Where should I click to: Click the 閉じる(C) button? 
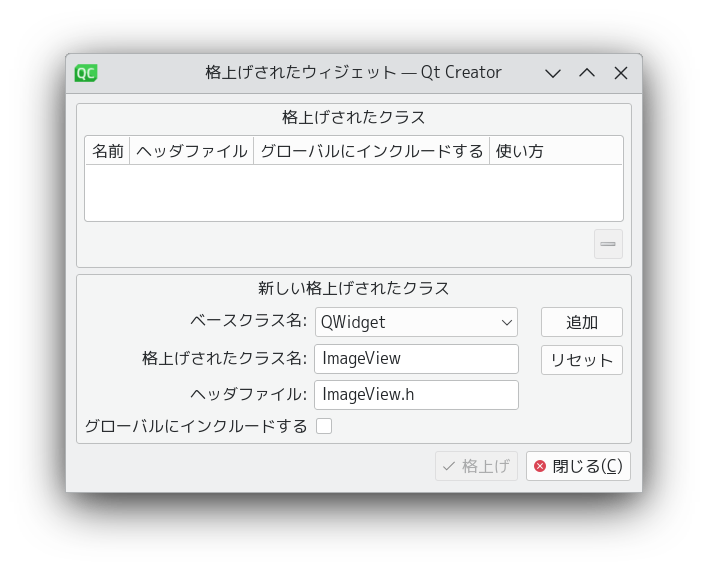(x=578, y=466)
